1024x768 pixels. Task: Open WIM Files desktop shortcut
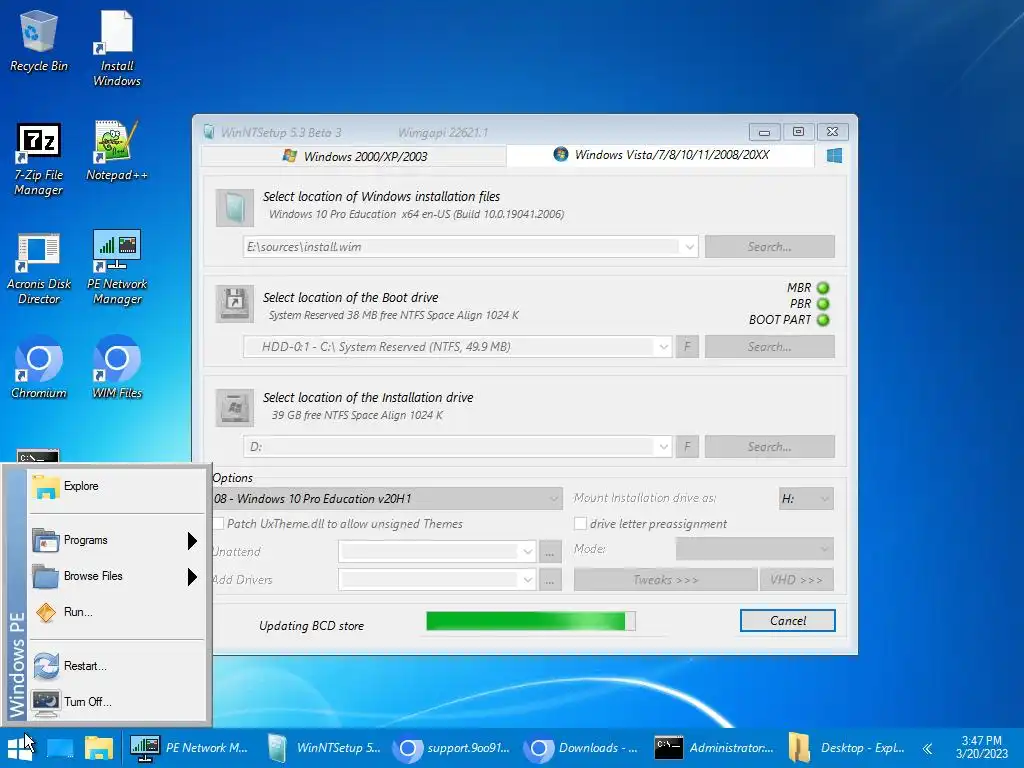click(116, 368)
